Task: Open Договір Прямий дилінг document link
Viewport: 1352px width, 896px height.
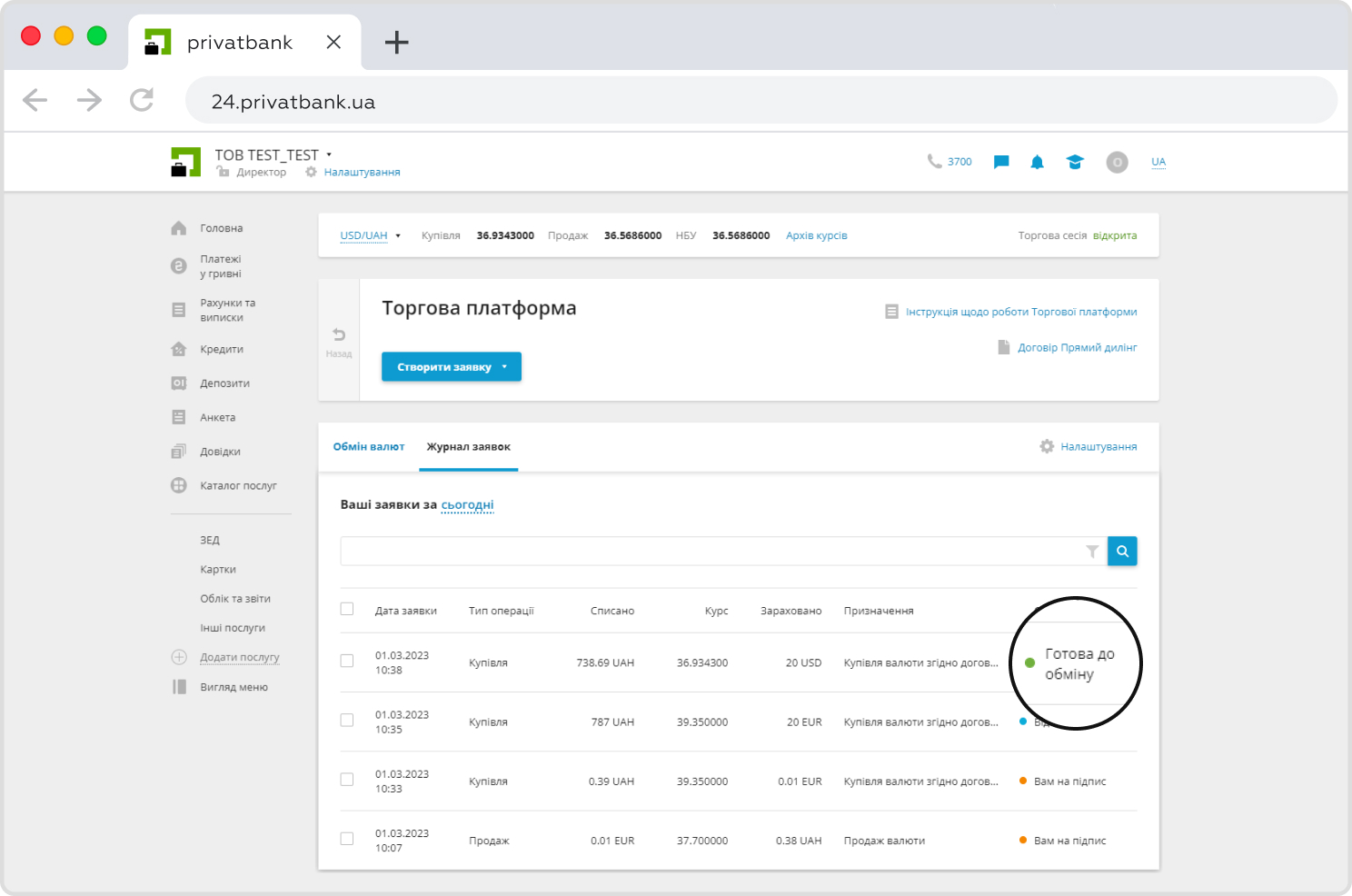Action: [1077, 347]
